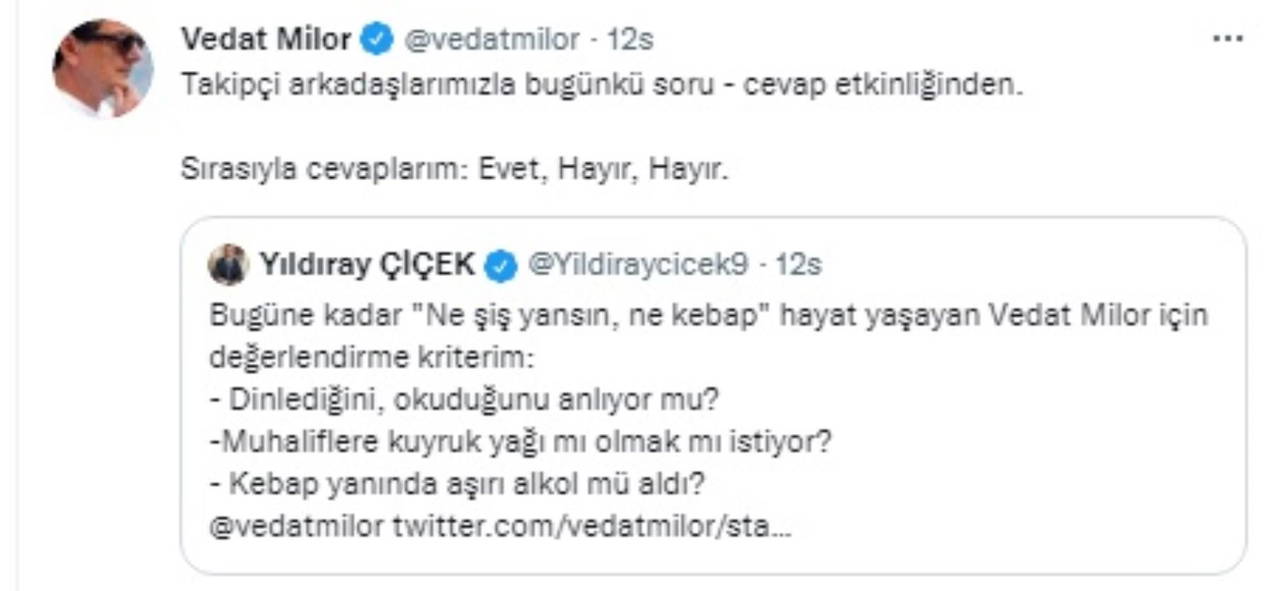Click Vedat Milor's profile avatar
The image size is (1280, 591).
tap(102, 68)
